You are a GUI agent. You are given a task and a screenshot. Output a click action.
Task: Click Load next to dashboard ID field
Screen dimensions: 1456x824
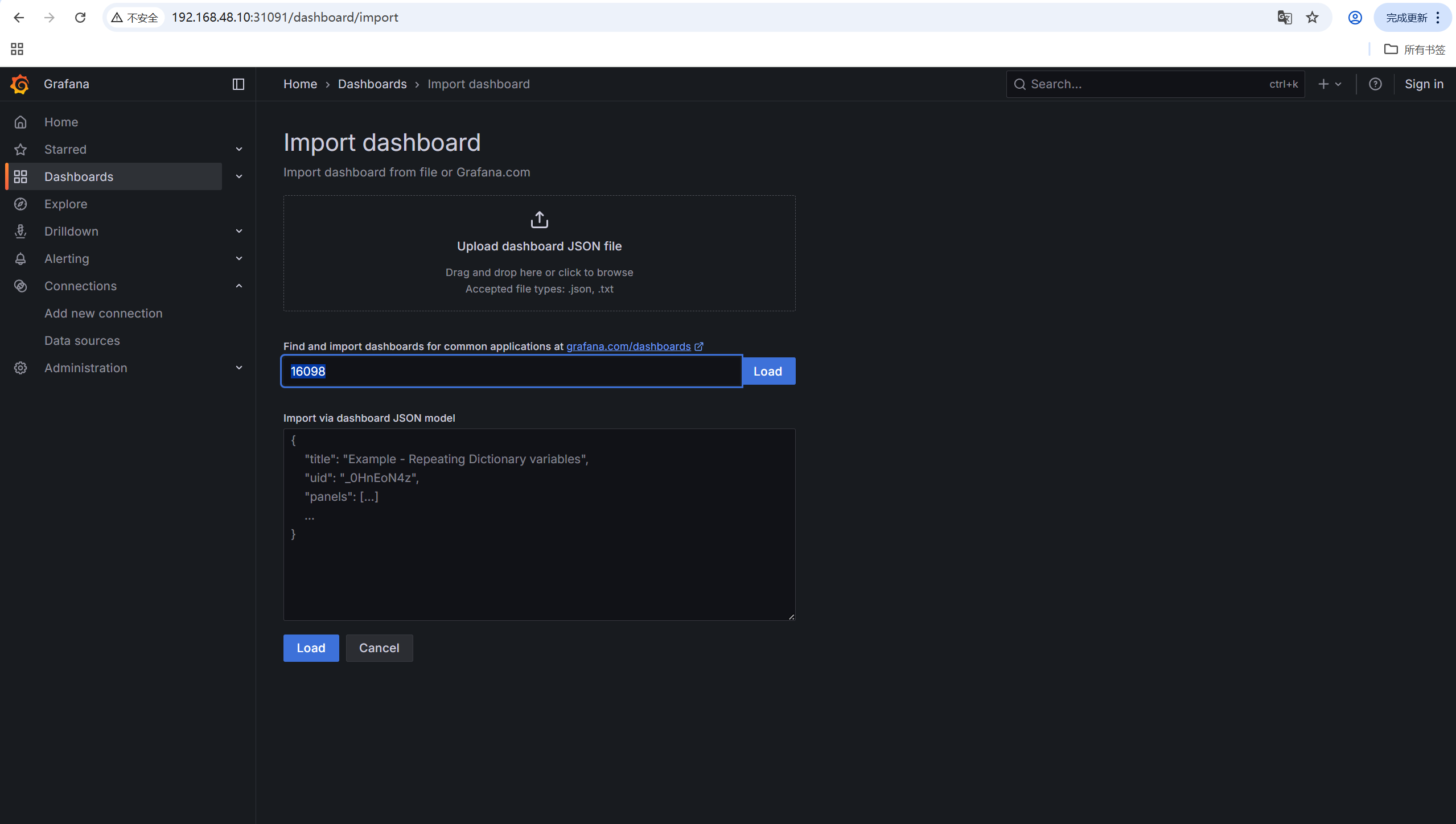point(768,371)
